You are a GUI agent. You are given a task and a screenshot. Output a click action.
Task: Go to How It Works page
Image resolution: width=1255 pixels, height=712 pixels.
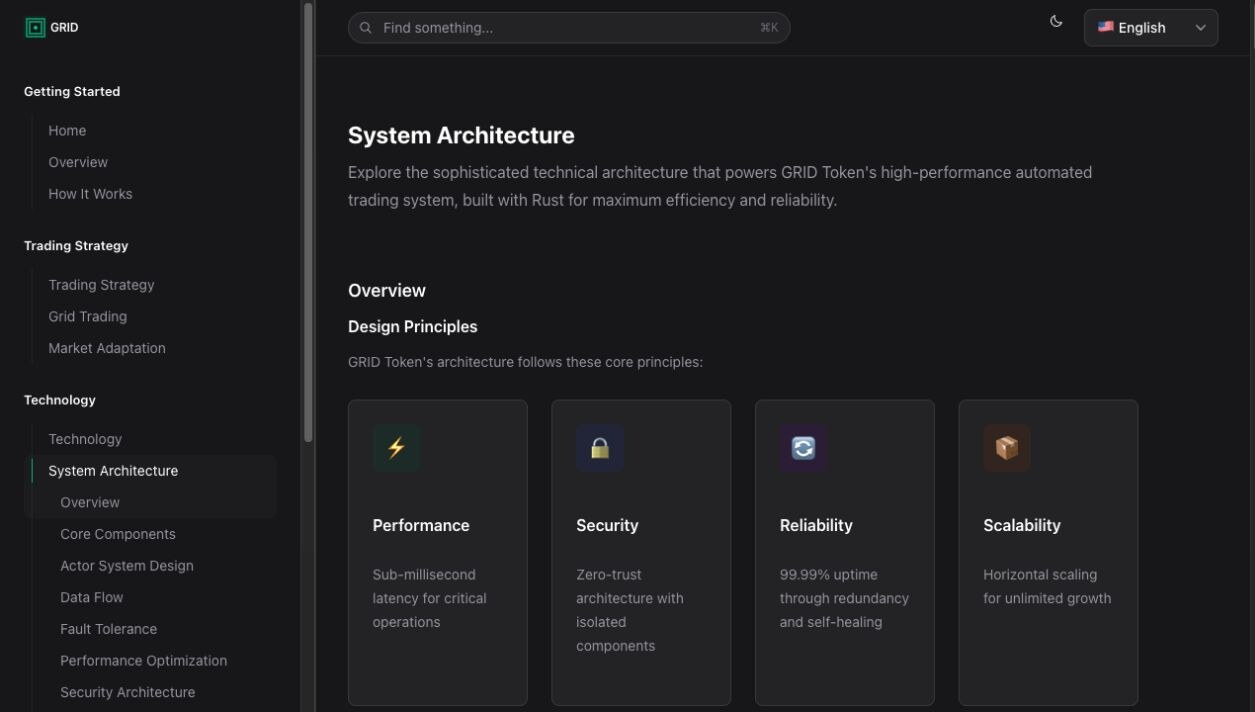tap(90, 194)
